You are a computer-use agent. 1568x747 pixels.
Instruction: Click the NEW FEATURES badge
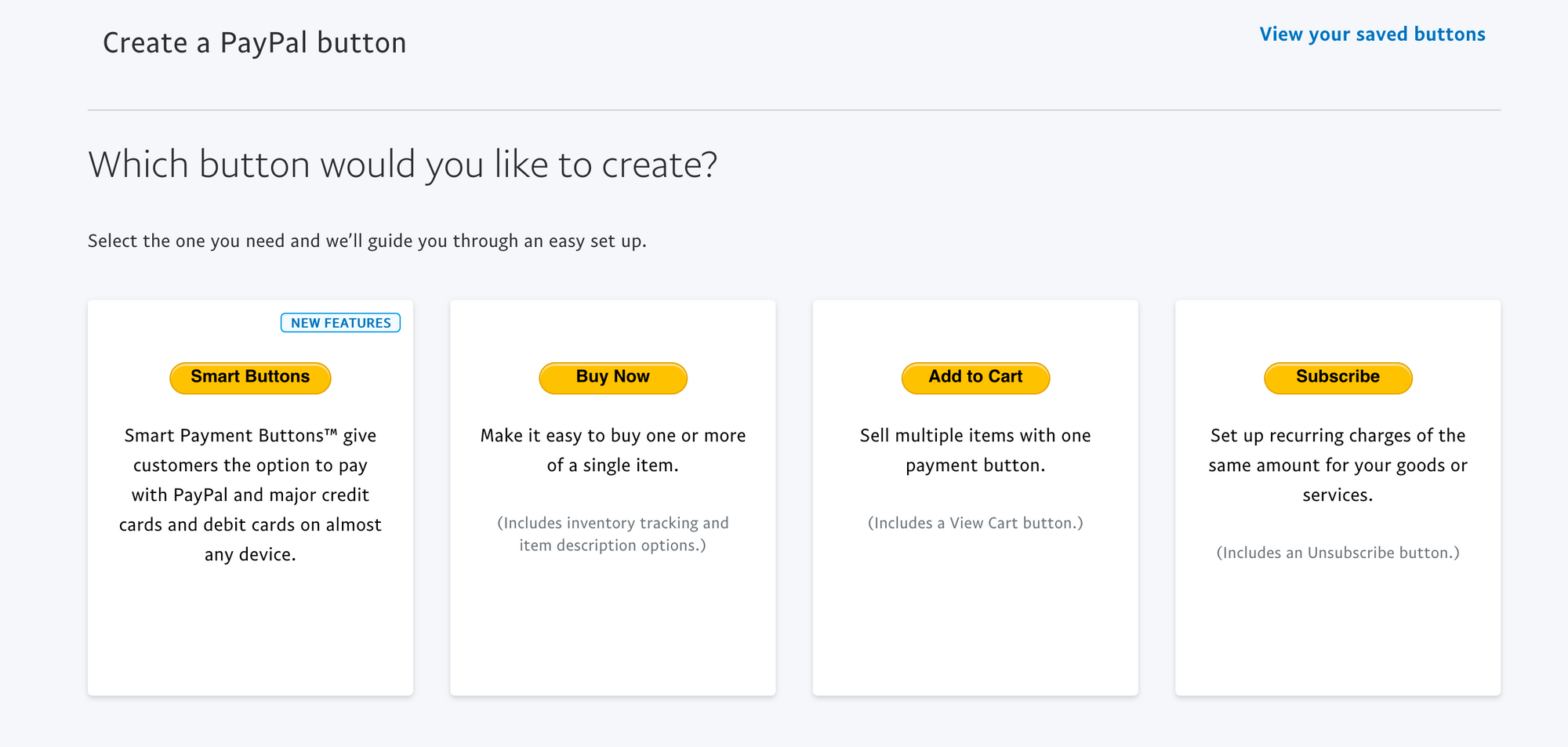[x=340, y=322]
